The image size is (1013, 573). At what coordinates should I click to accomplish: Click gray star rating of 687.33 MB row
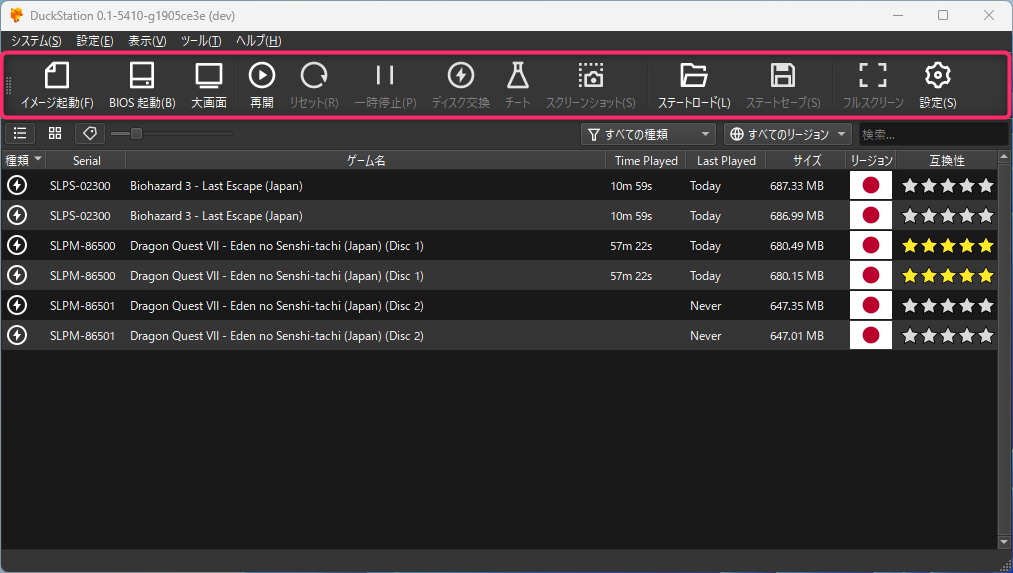point(948,186)
